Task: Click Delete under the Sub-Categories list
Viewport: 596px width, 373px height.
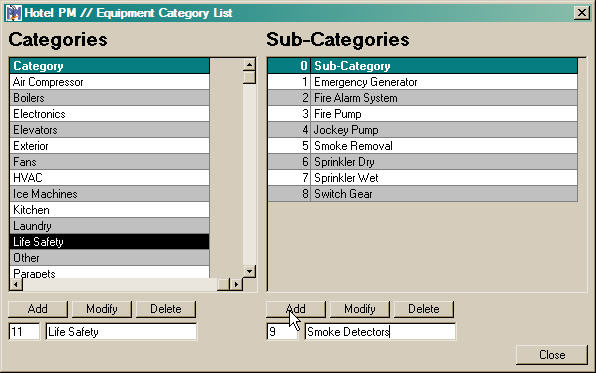Action: click(423, 309)
